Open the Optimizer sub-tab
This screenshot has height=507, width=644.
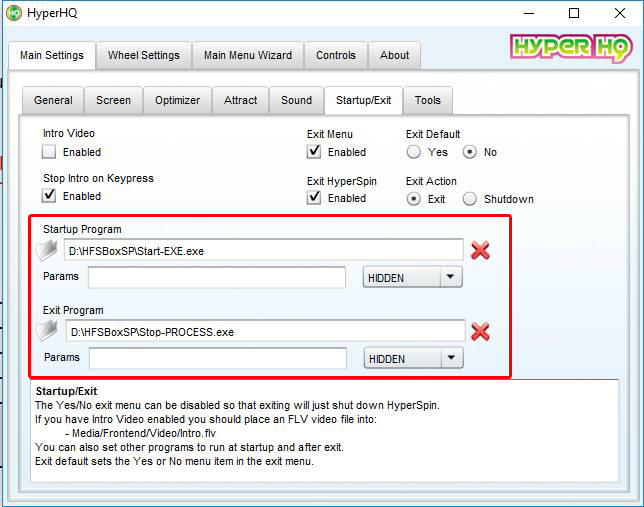pyautogui.click(x=177, y=100)
